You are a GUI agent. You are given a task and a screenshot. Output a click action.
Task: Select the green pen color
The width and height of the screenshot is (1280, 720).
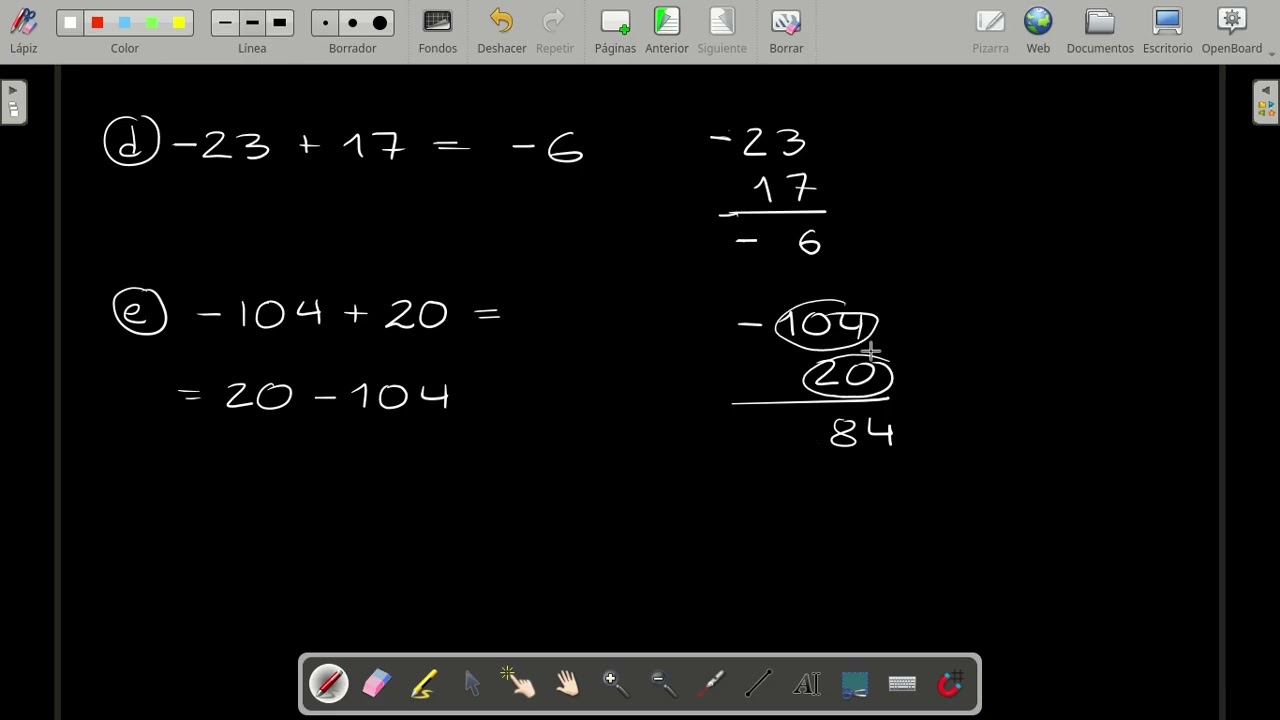pos(151,23)
